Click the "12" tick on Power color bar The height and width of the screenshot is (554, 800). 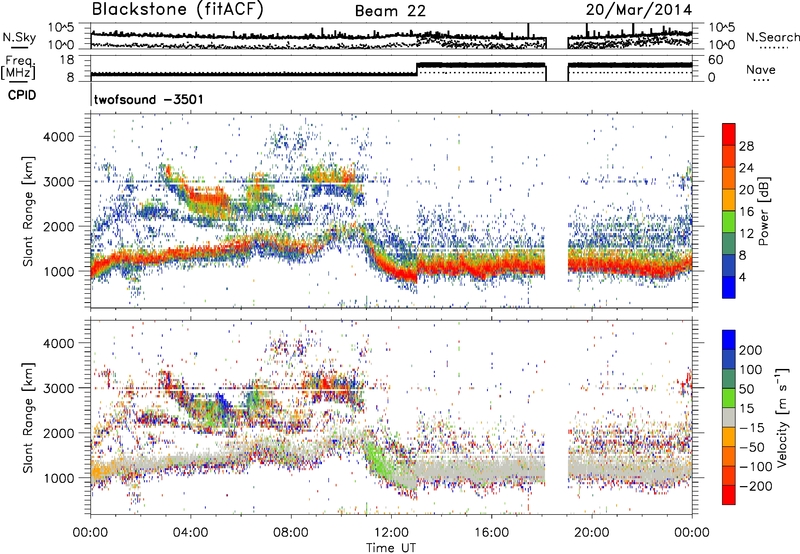tap(746, 234)
